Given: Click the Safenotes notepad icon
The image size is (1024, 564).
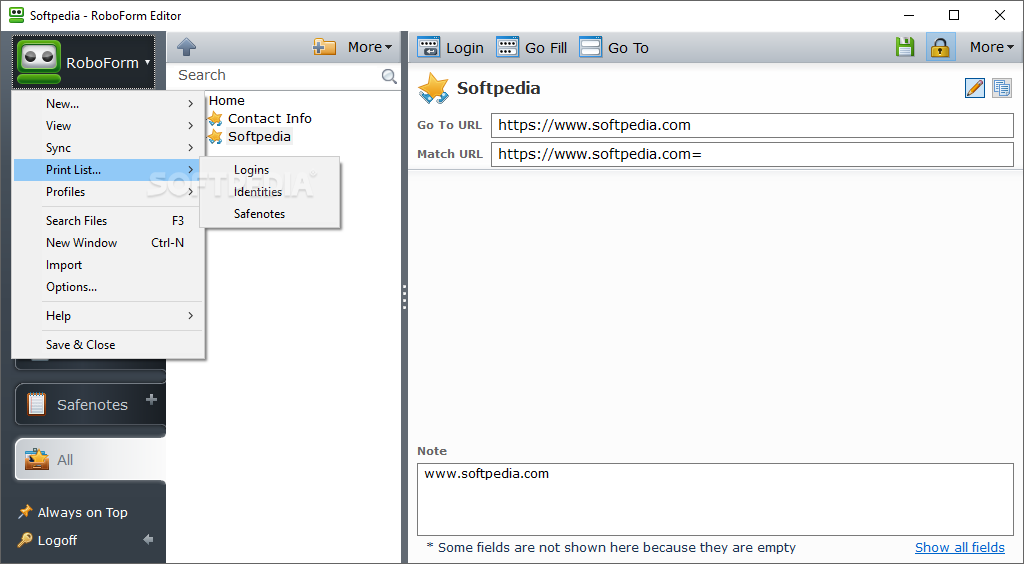Looking at the screenshot, I should point(37,405).
